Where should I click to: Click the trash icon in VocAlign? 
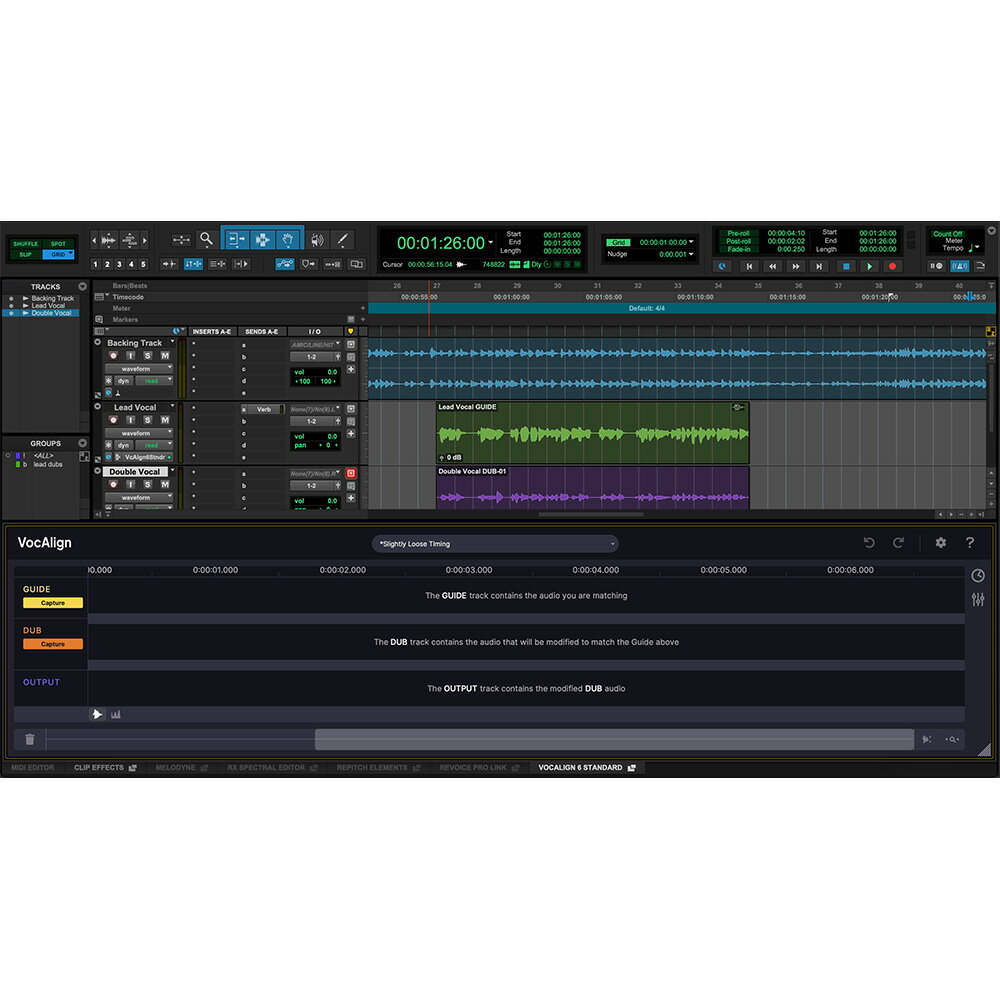[x=30, y=740]
